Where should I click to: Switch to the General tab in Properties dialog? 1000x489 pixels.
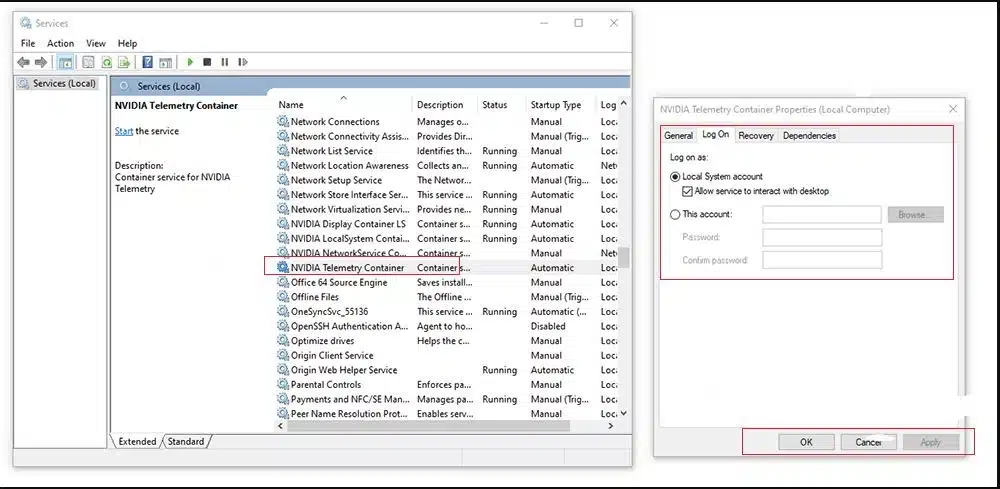[679, 136]
